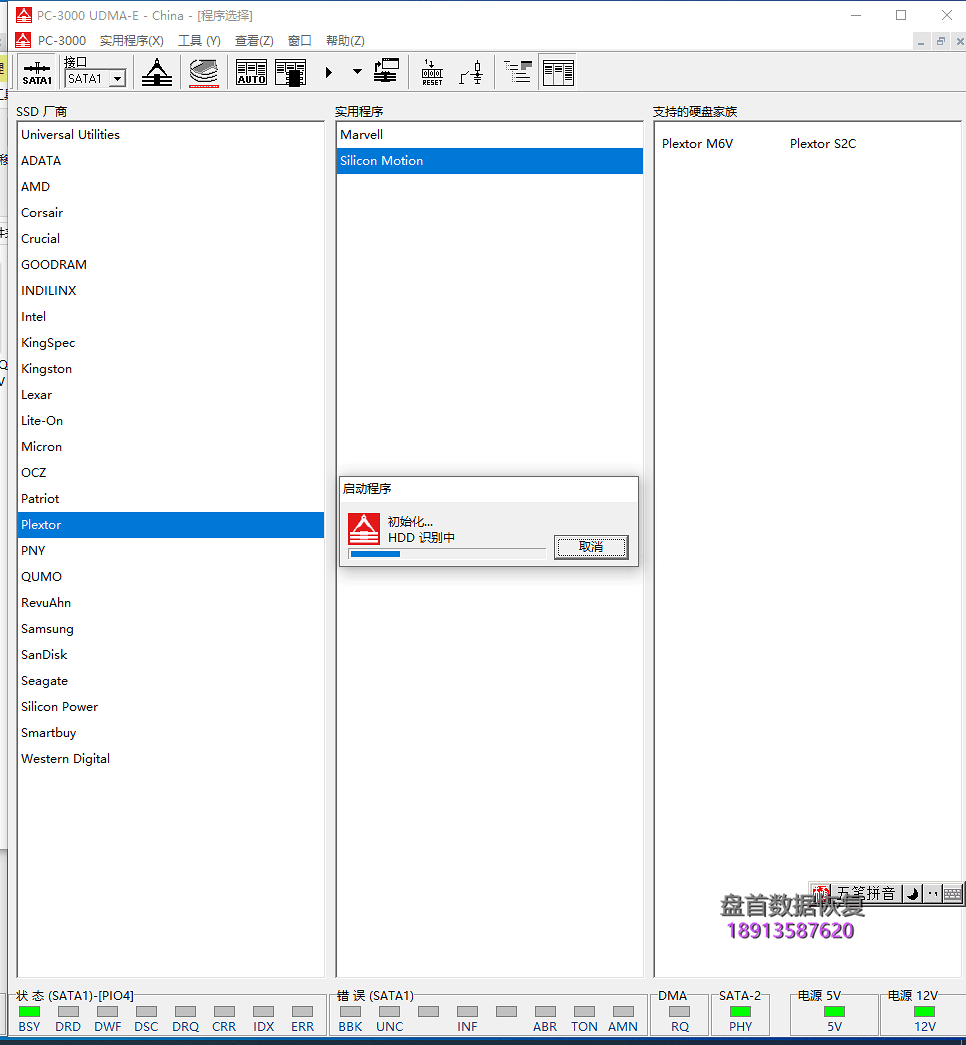Select ADATA vendor
Viewport: 966px width, 1045px height.
tap(171, 161)
